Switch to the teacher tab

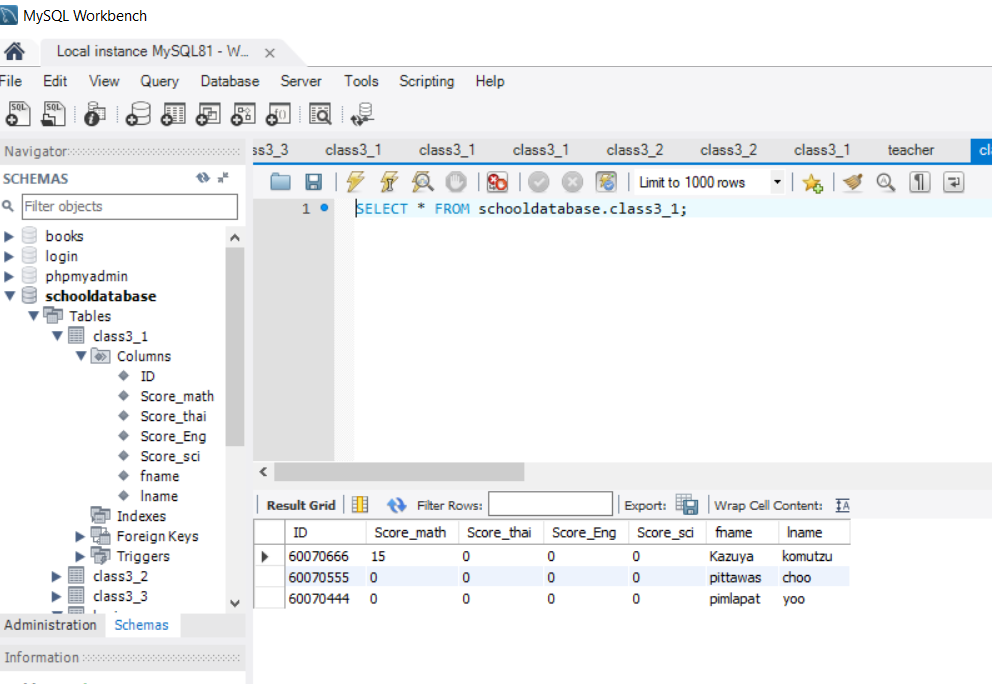(x=909, y=150)
